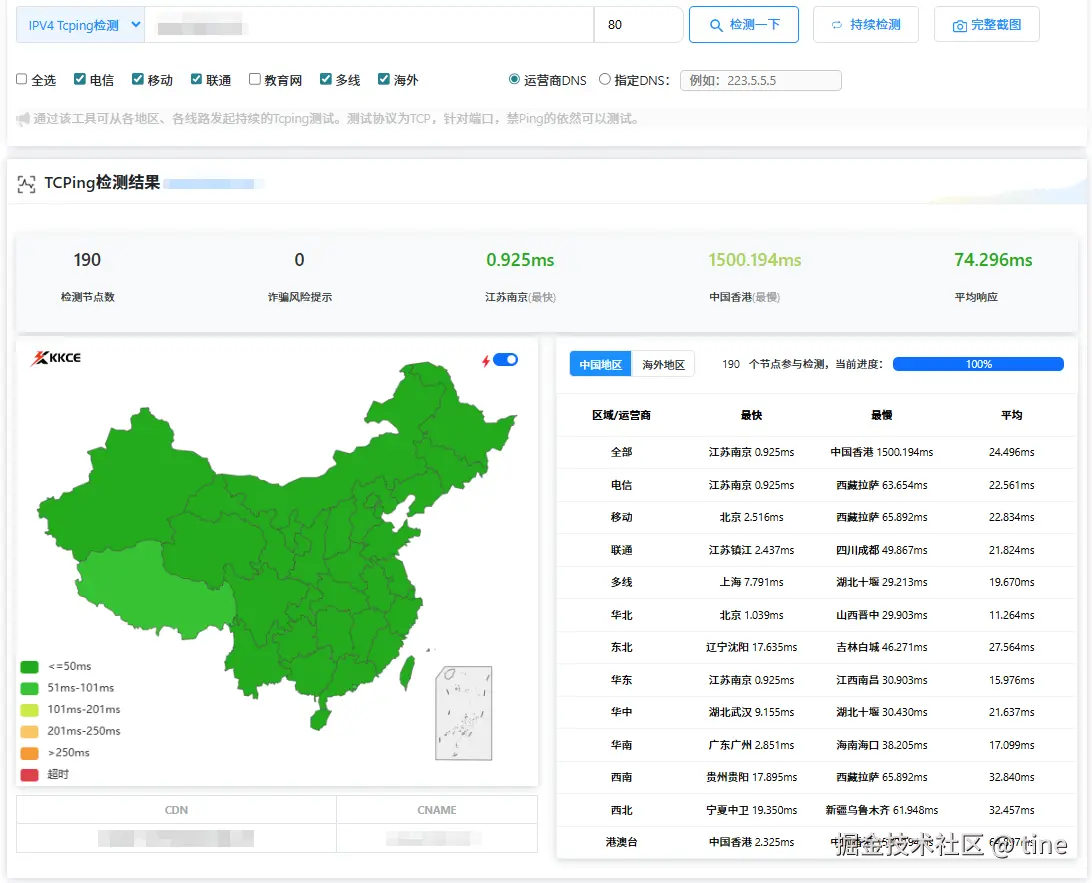Click the 190 检测节点数 value
Screen dimensions: 1092x883
87,260
